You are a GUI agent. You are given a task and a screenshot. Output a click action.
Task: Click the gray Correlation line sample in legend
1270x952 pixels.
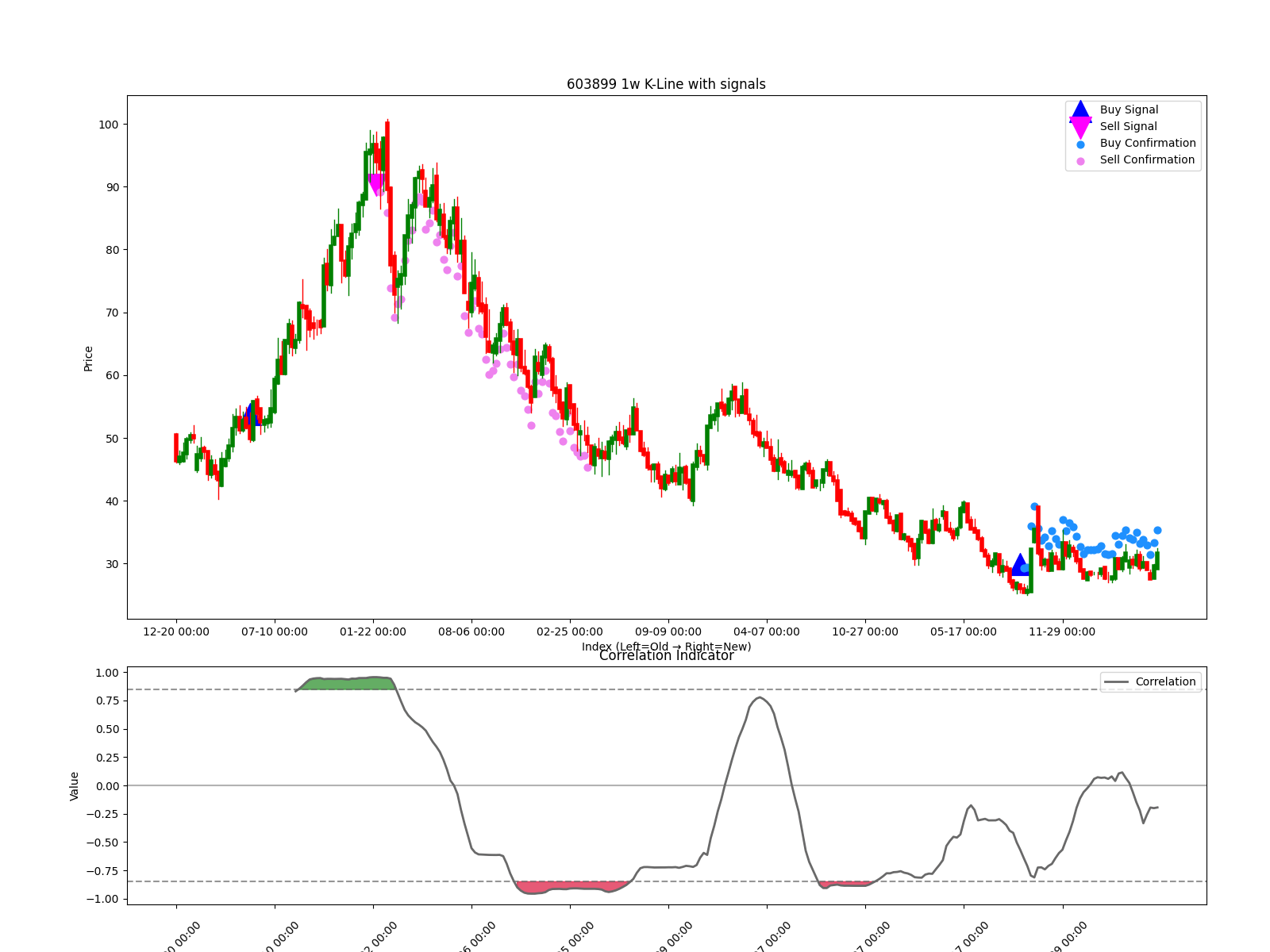[1116, 682]
